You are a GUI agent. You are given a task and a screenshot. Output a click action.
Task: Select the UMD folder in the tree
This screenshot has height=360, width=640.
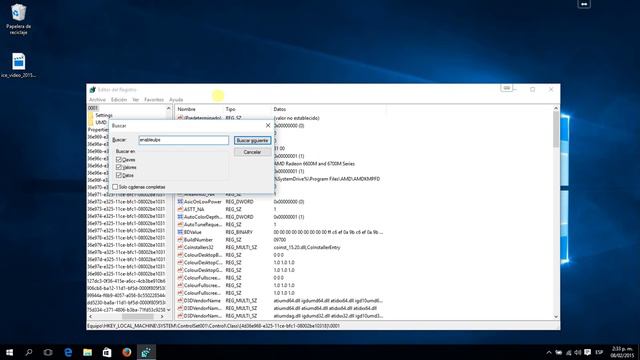[101, 122]
